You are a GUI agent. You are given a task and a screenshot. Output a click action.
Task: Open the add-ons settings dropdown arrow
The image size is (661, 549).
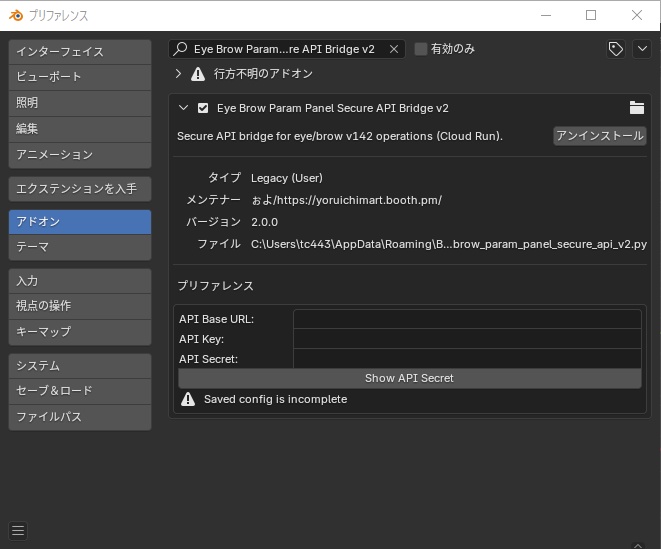point(642,49)
